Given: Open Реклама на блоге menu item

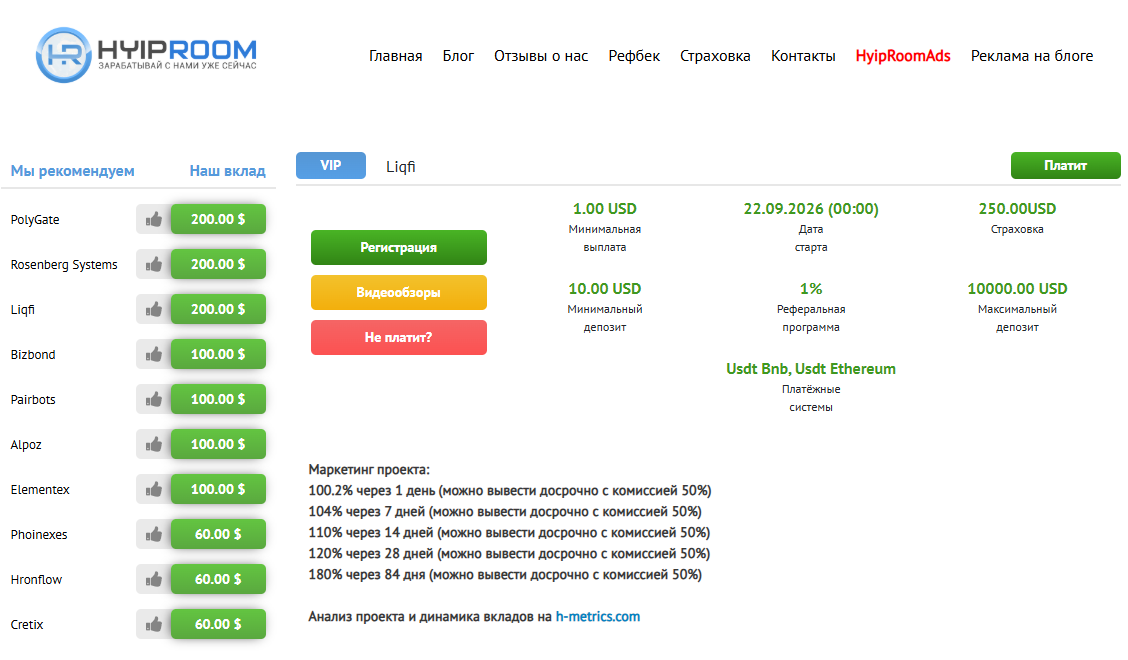Looking at the screenshot, I should tap(1032, 56).
